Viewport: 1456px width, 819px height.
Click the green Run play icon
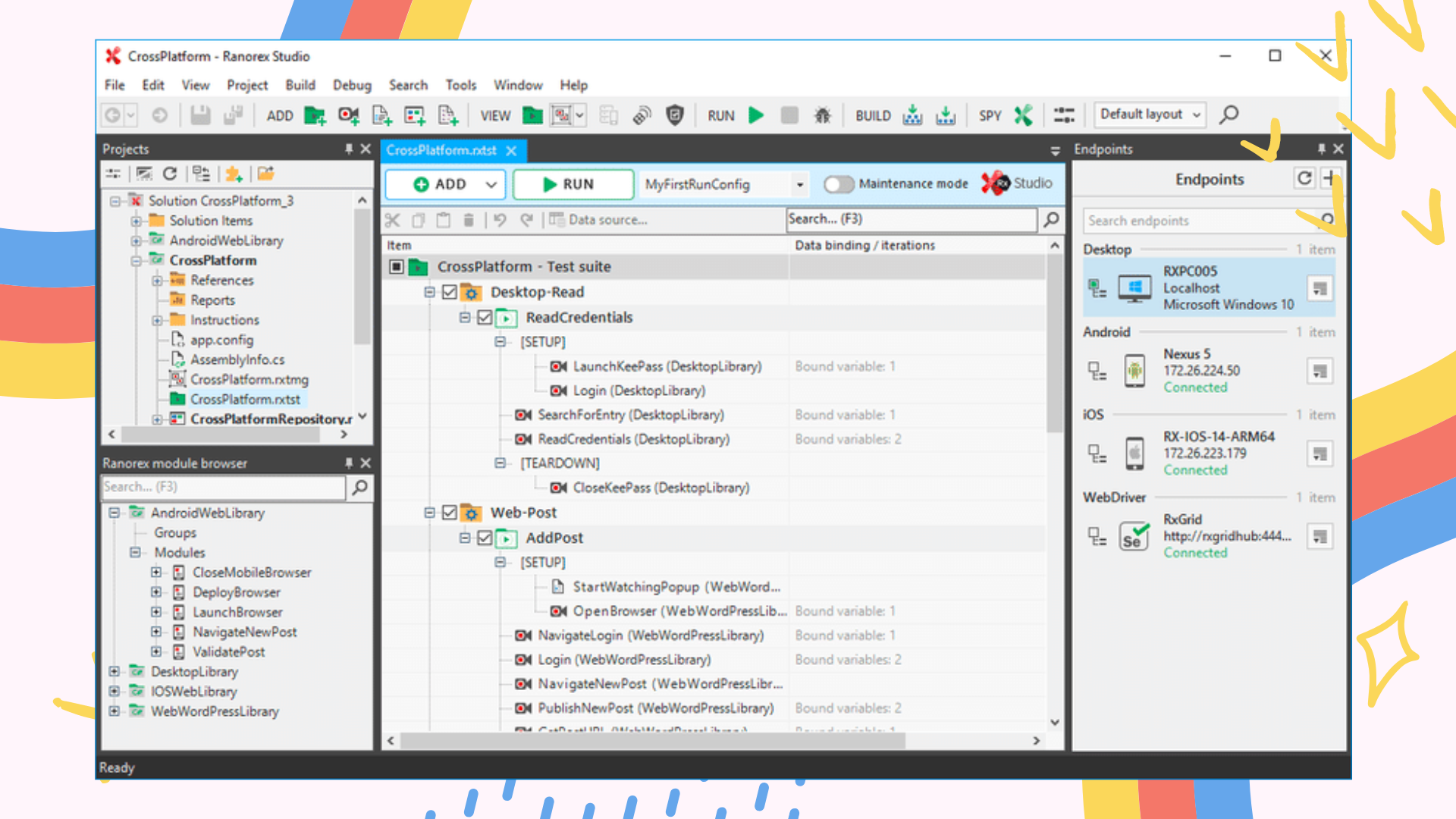point(756,115)
